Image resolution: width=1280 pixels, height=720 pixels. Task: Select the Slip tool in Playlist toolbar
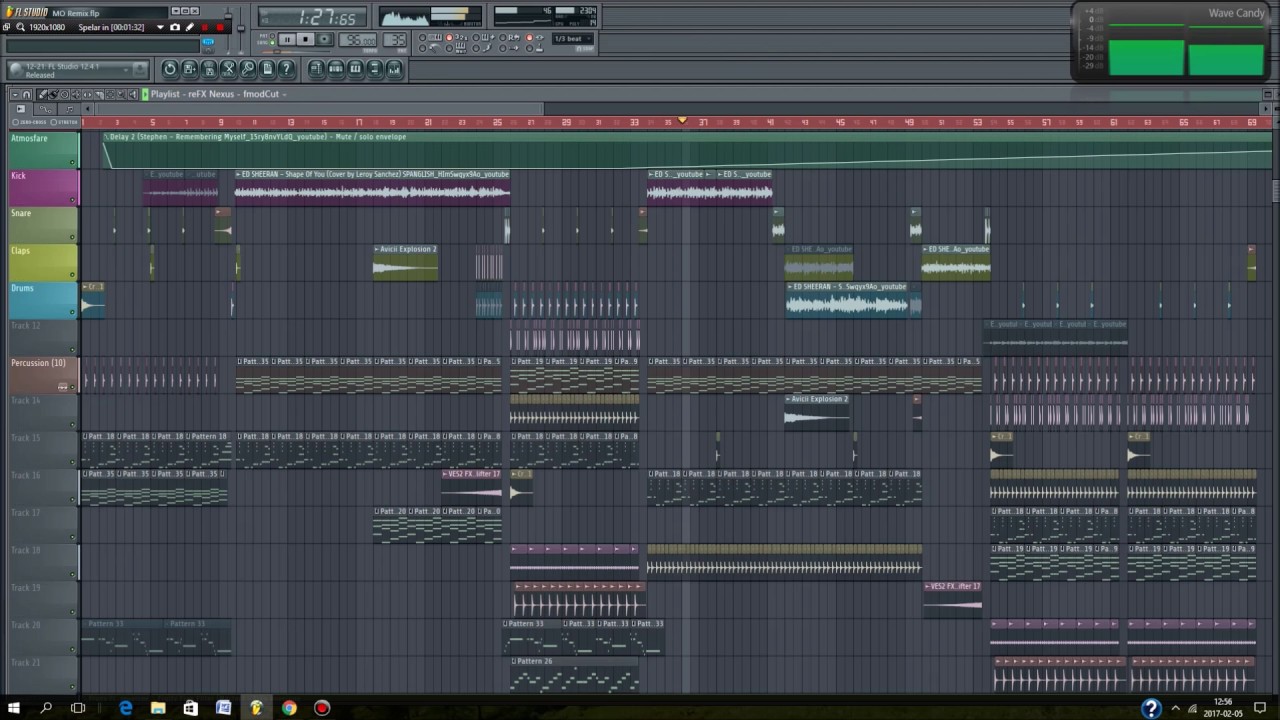pyautogui.click(x=87, y=95)
